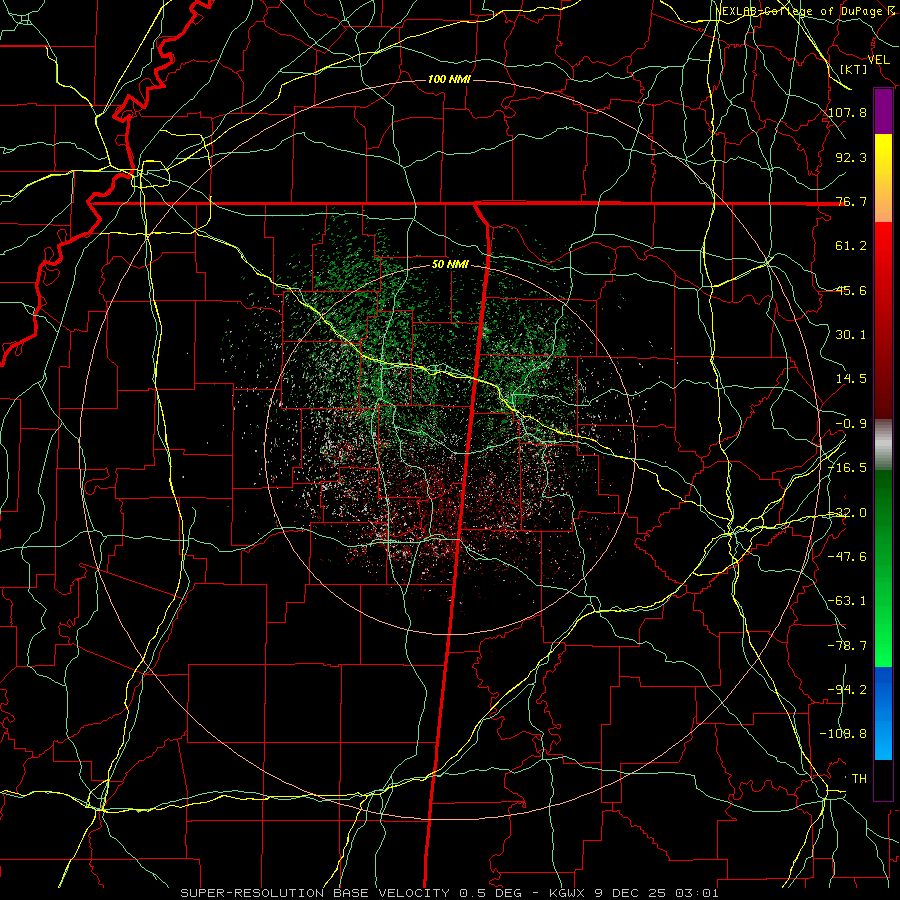The height and width of the screenshot is (900, 900).
Task: Click the -47.6 scale value
Action: [x=848, y=557]
